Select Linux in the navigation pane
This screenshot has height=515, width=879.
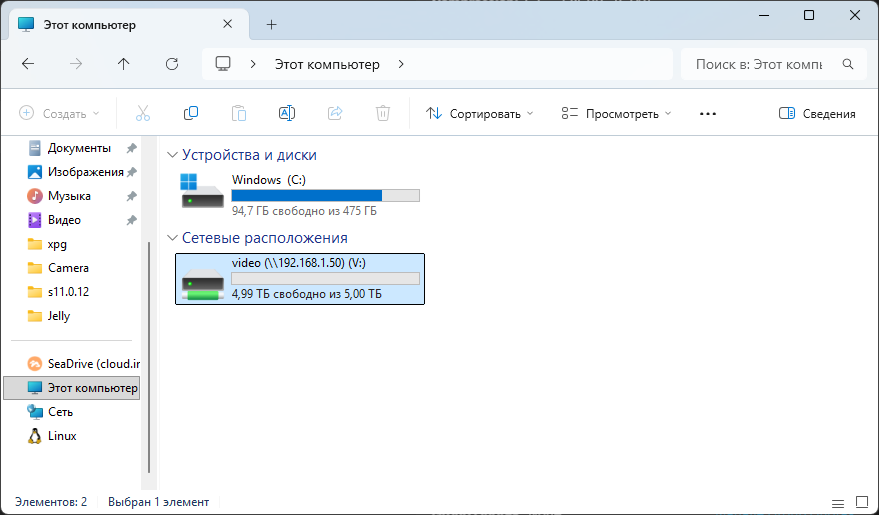[x=62, y=436]
